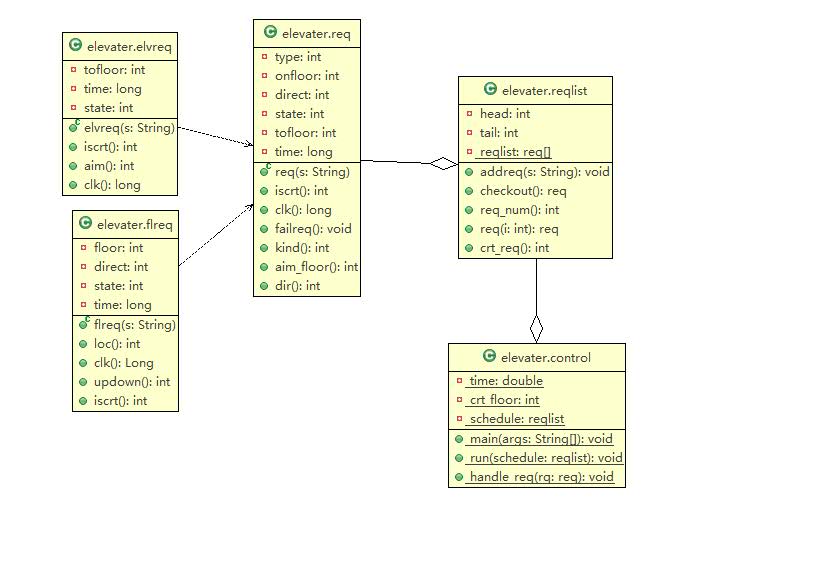Select the elevater.flreq class title
This screenshot has height=578, width=822.
pyautogui.click(x=135, y=225)
